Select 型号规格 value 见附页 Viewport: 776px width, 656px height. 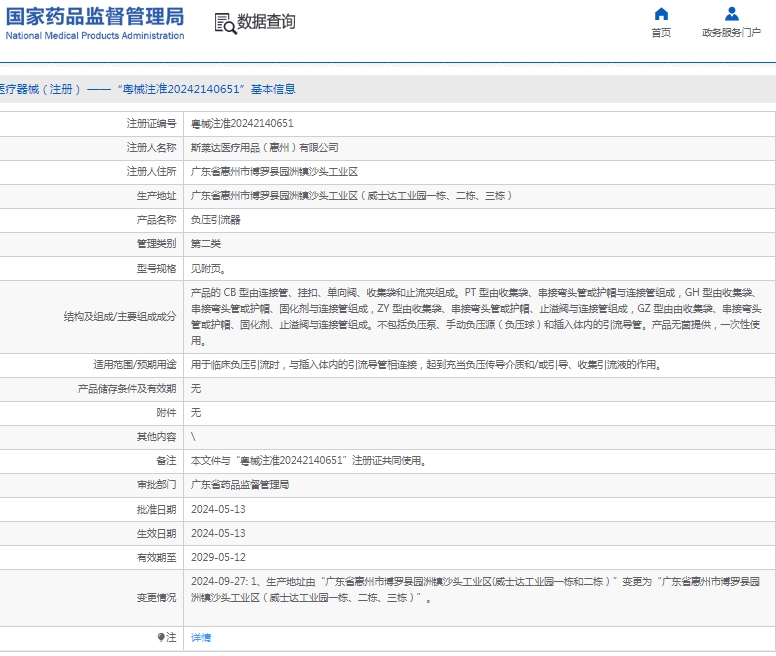point(209,269)
